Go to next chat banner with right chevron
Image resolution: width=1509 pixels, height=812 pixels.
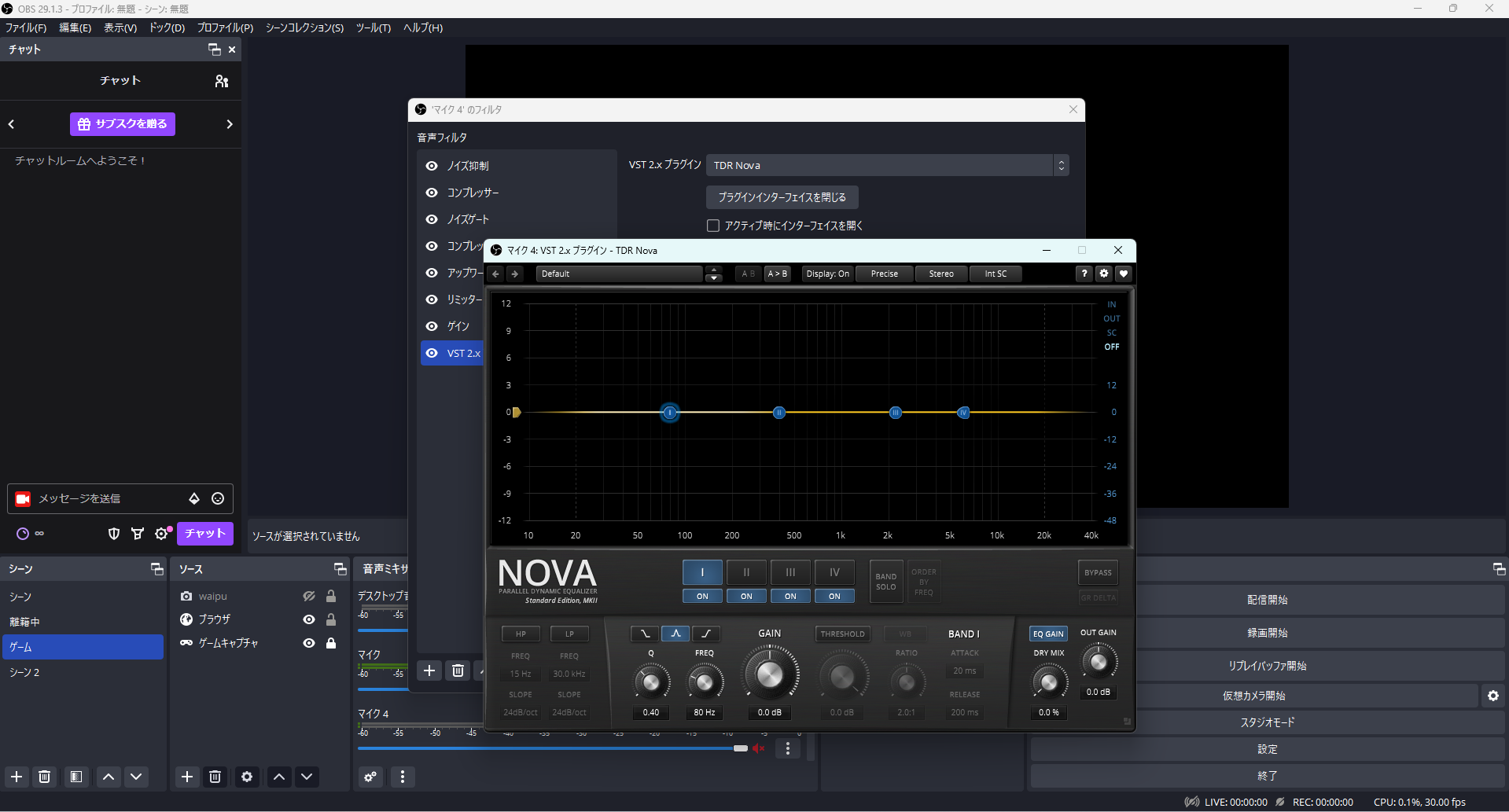[230, 124]
